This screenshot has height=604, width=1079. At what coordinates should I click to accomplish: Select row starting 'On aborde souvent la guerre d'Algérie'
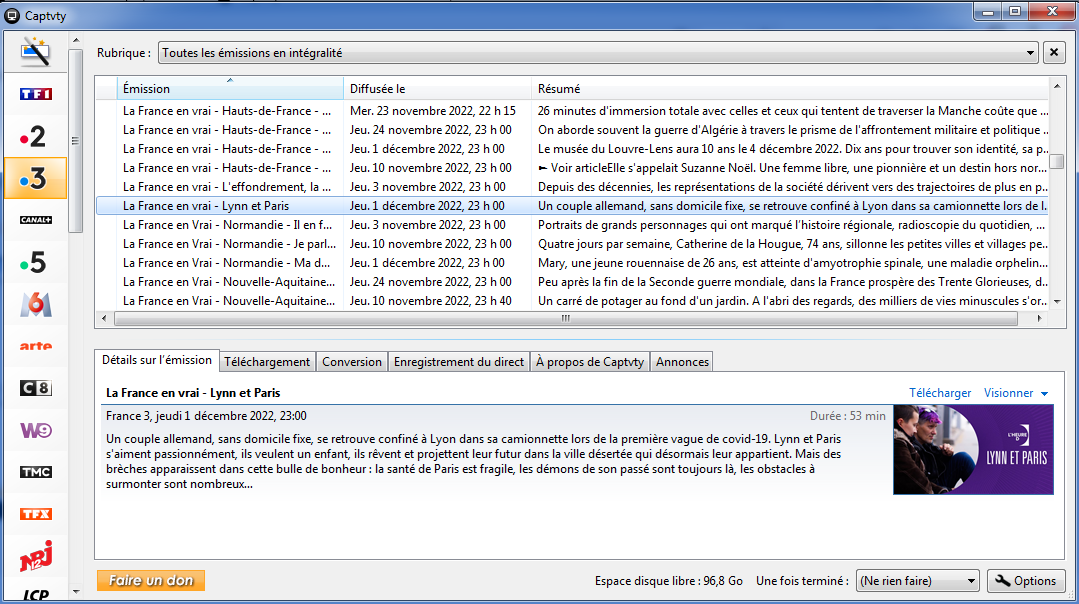coord(572,129)
